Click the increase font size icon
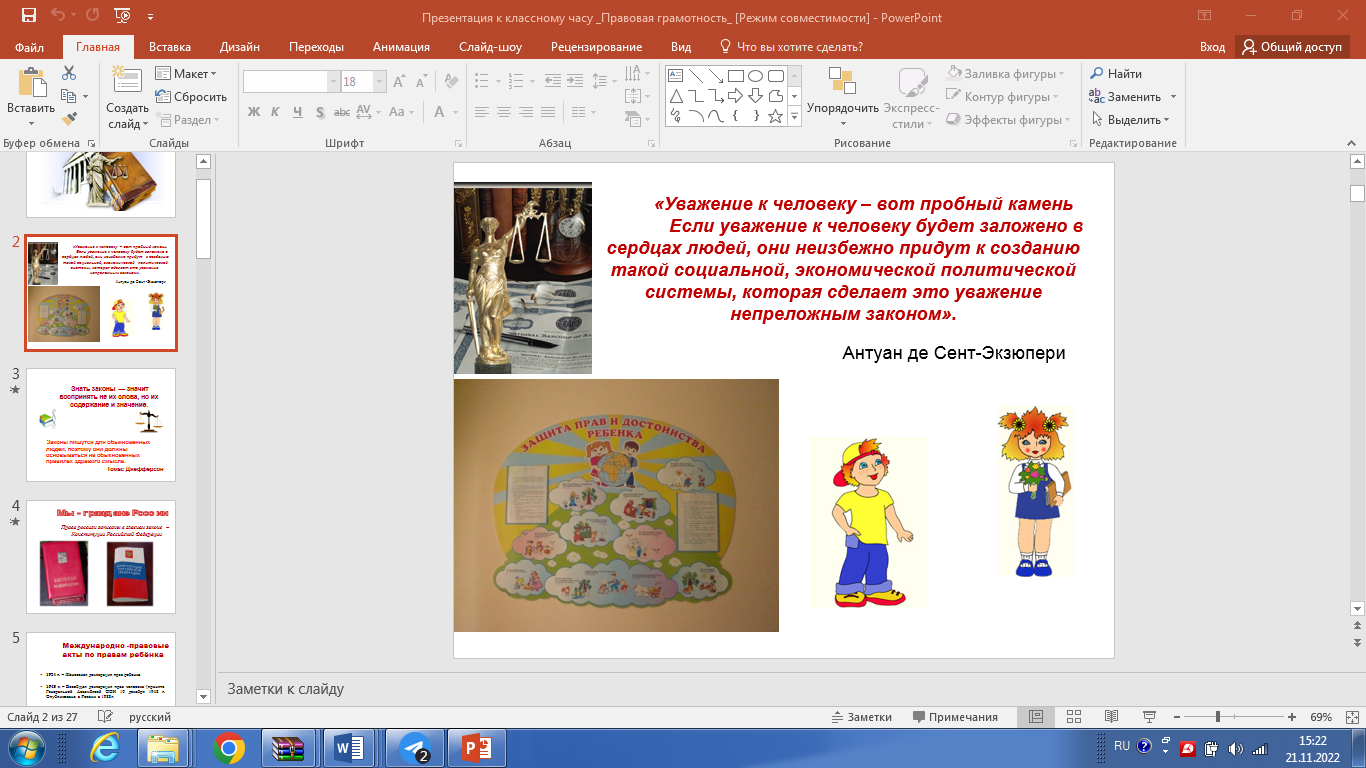The image size is (1366, 768). click(400, 82)
